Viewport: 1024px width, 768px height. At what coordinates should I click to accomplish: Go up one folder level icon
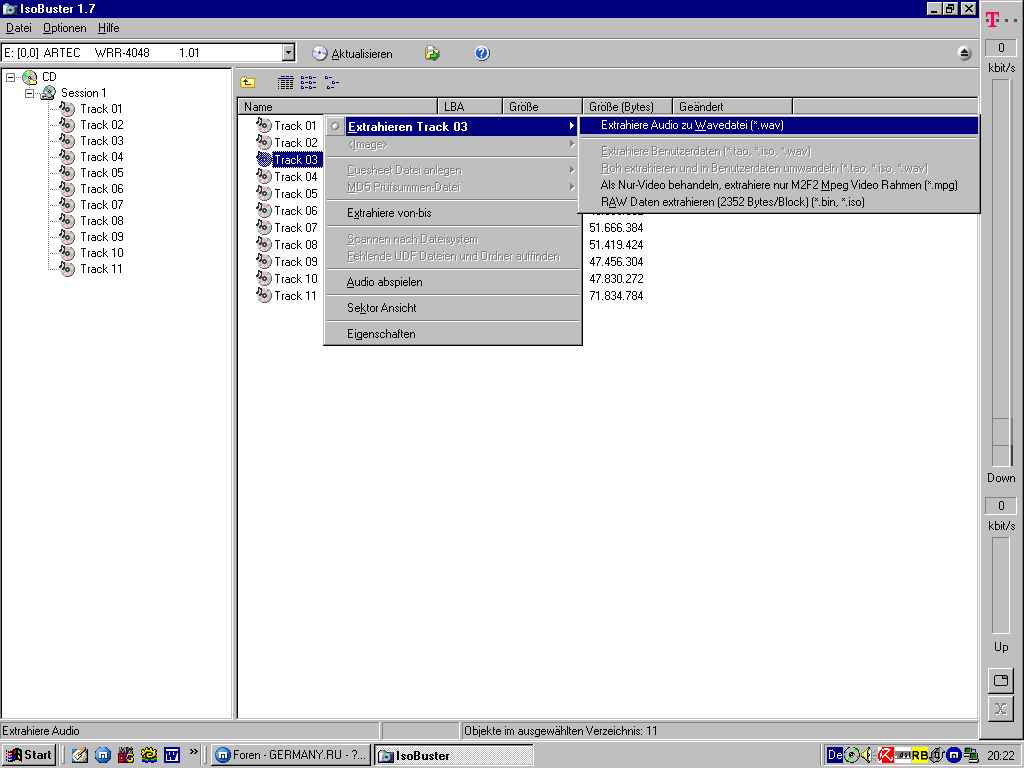248,82
